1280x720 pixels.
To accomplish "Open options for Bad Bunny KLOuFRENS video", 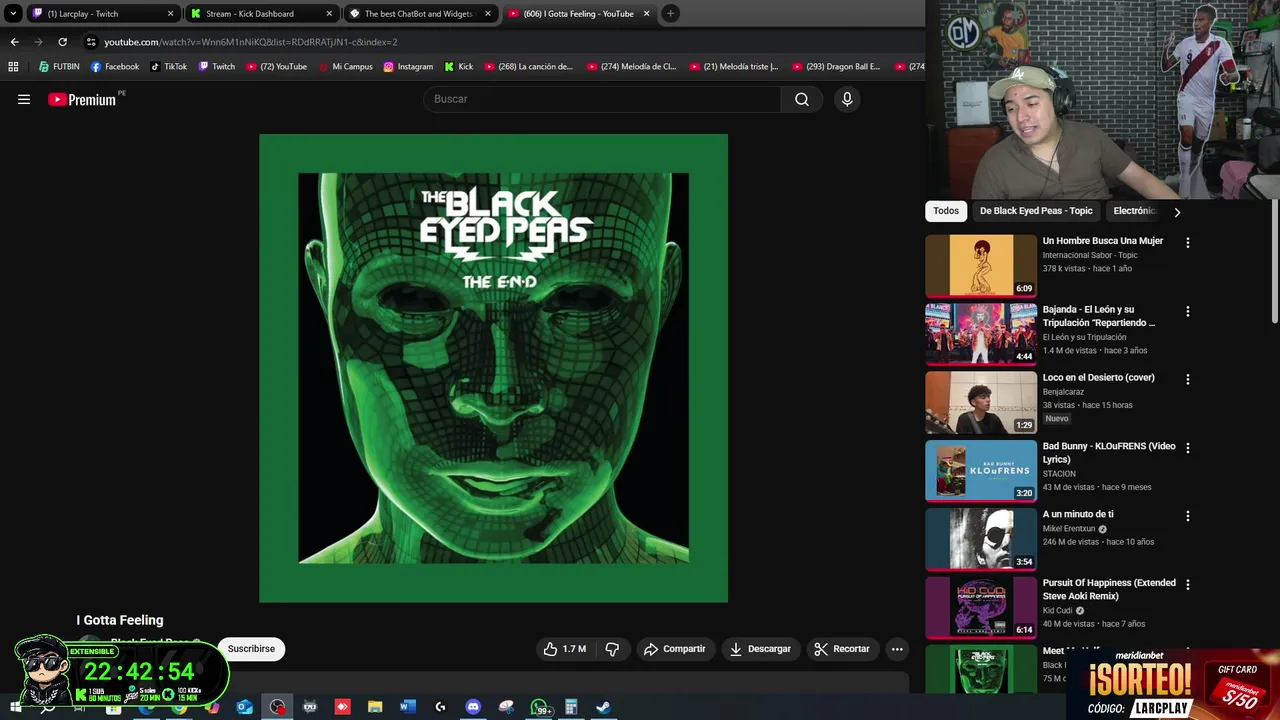I will tap(1188, 449).
